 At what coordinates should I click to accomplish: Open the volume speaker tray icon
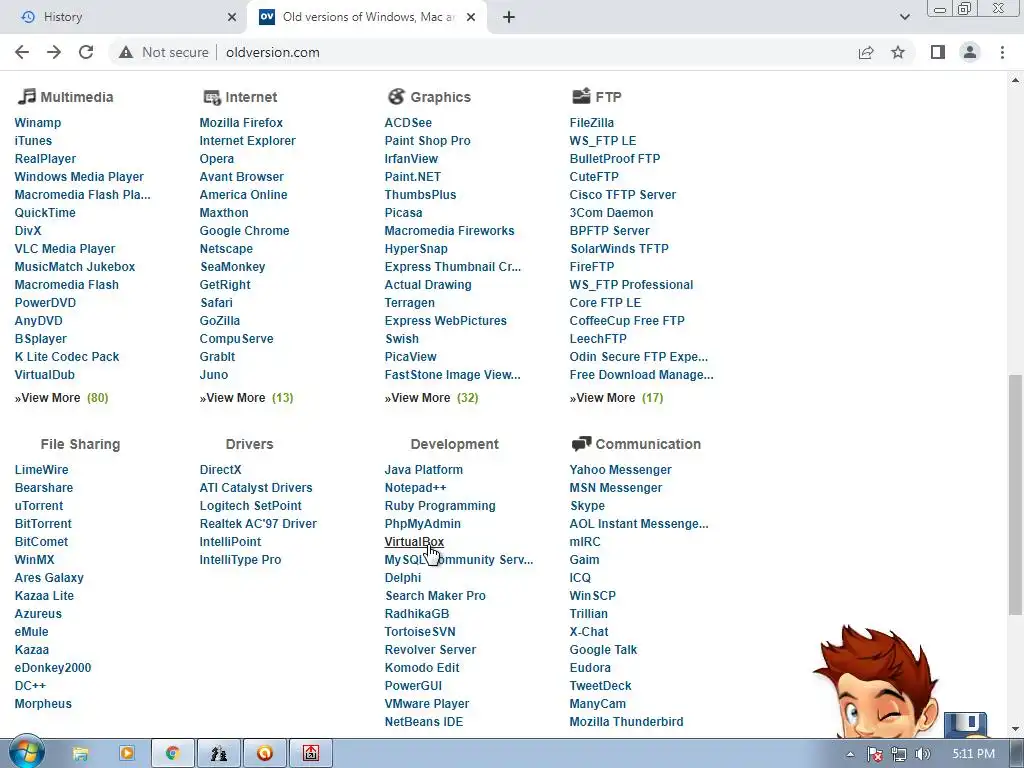coord(923,754)
